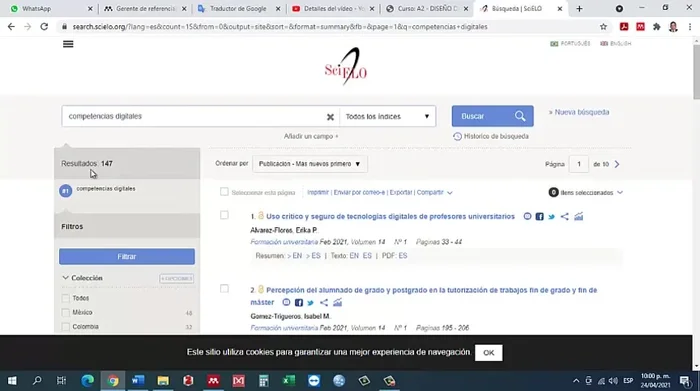This screenshot has height=391, width=700.
Task: Go back in browser history
Action: click(11, 27)
